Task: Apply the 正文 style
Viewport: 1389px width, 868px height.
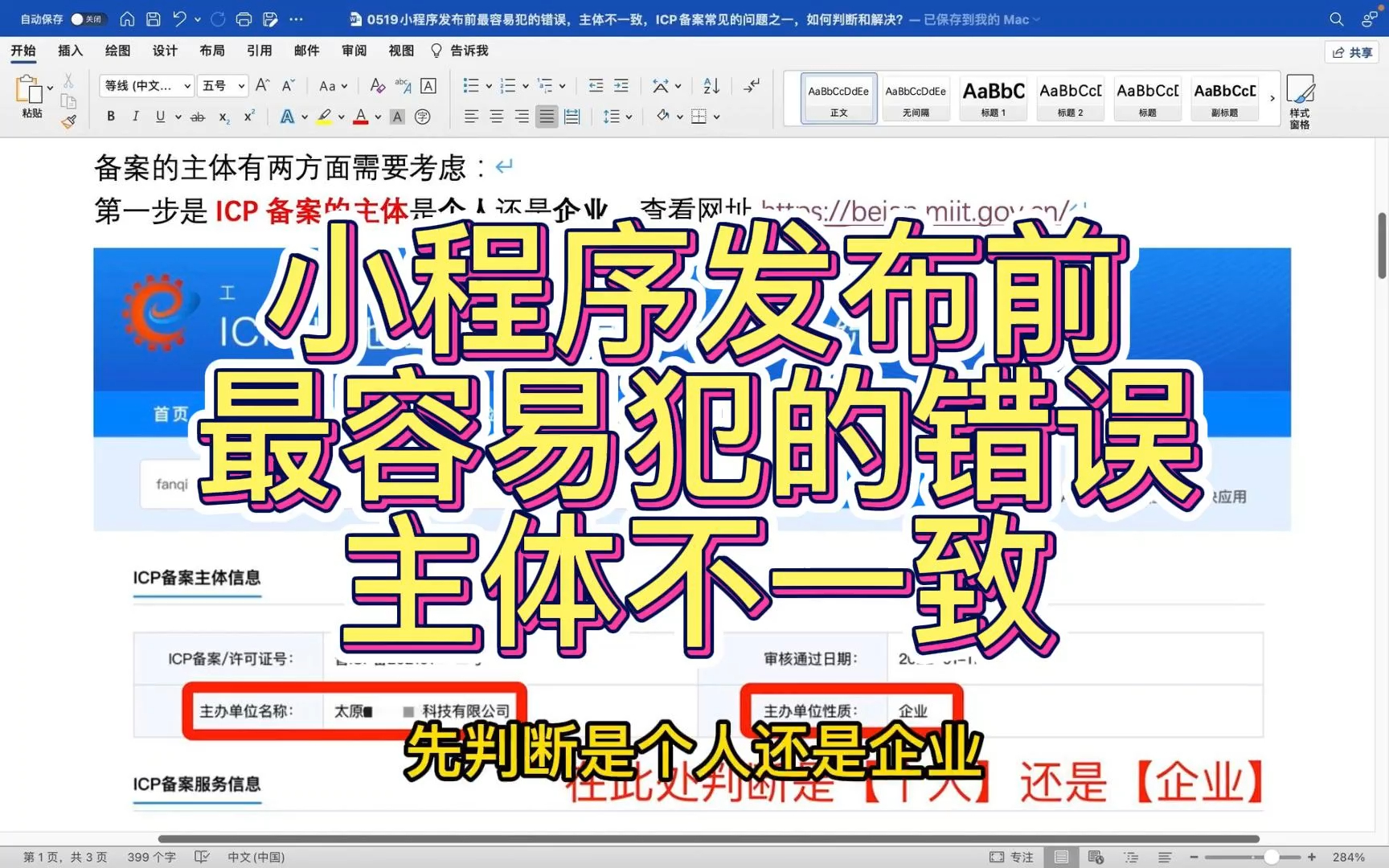Action: point(838,98)
